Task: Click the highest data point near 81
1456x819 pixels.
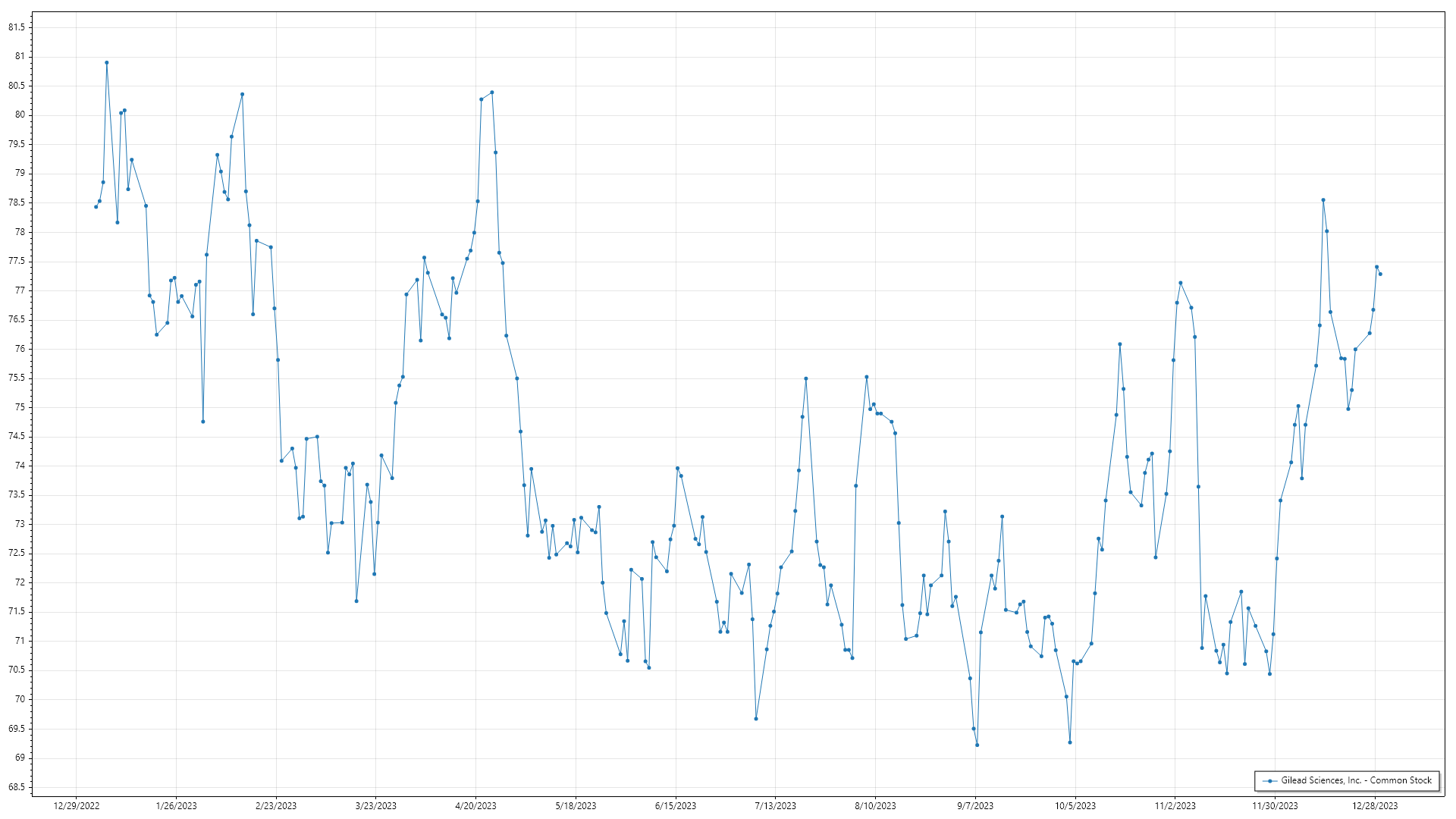Action: 107,63
